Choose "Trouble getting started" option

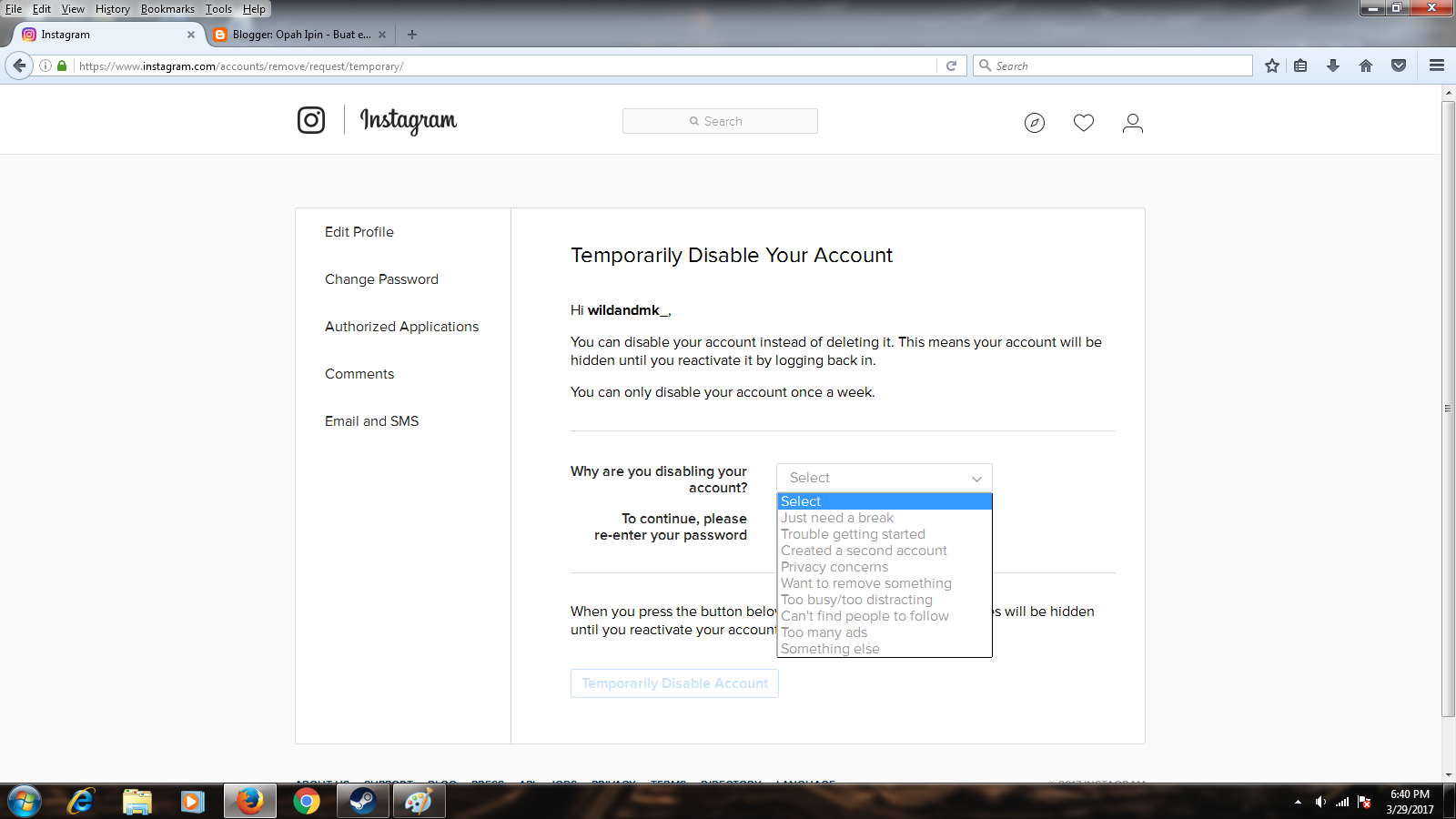click(x=885, y=534)
